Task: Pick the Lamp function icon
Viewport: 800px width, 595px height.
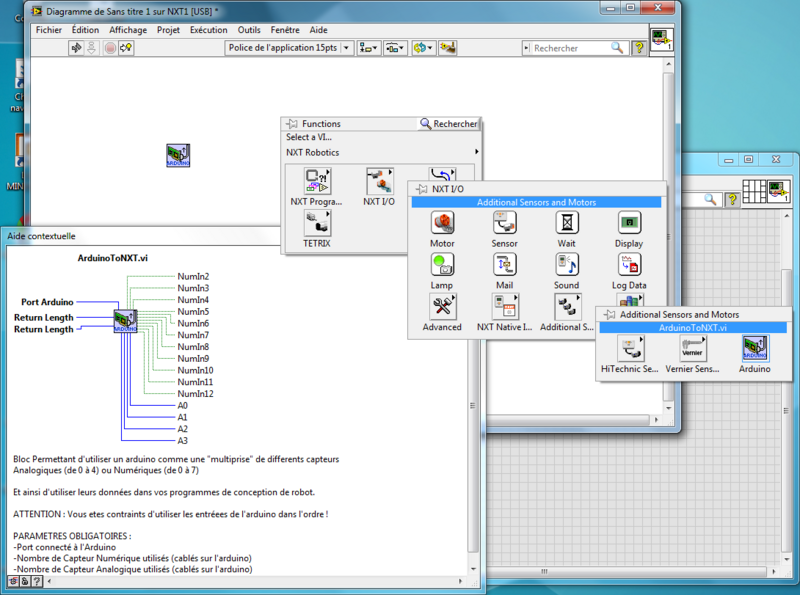Action: (442, 265)
